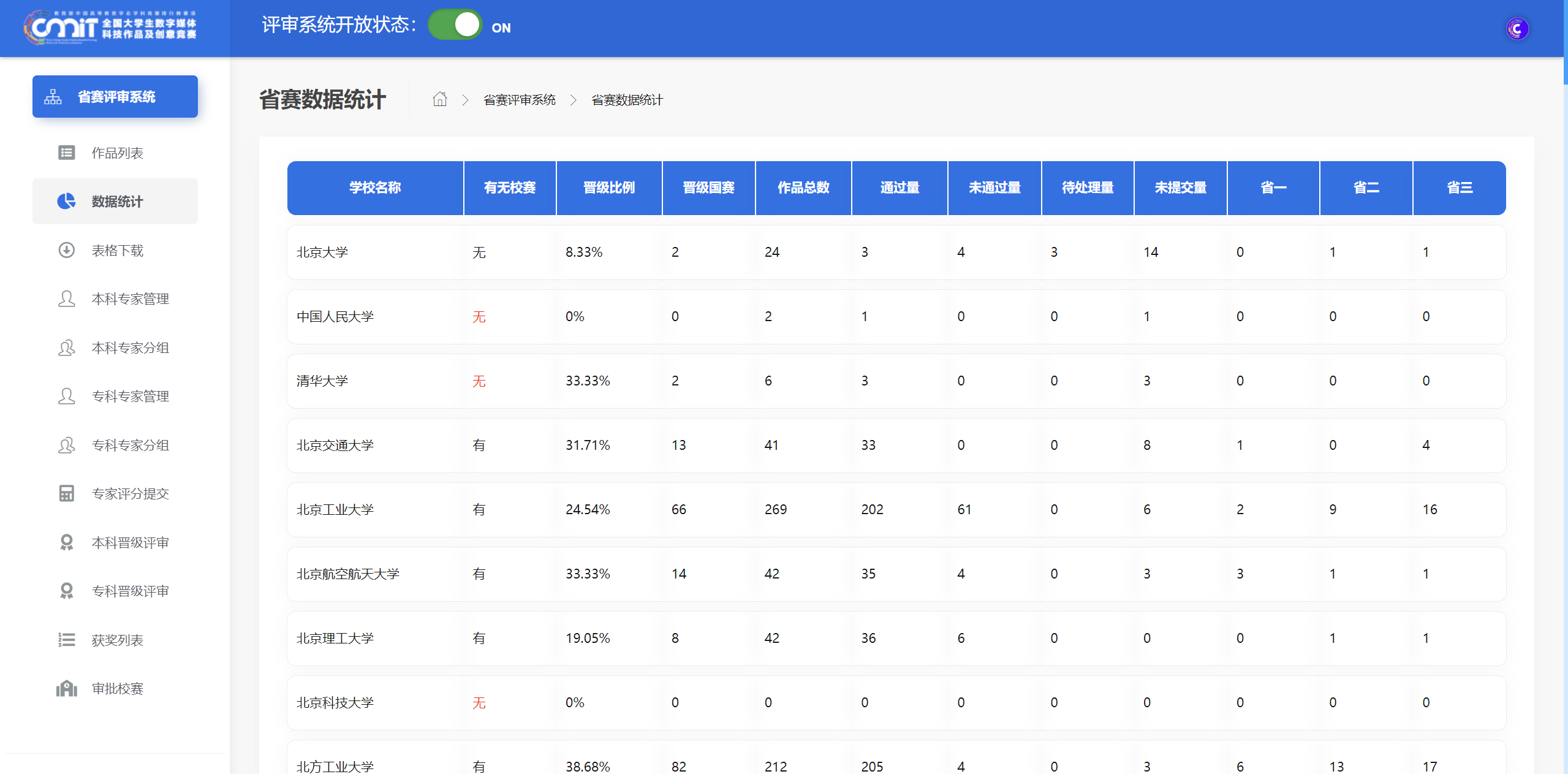Open 本科晋级评审 medal icon

pyautogui.click(x=66, y=542)
